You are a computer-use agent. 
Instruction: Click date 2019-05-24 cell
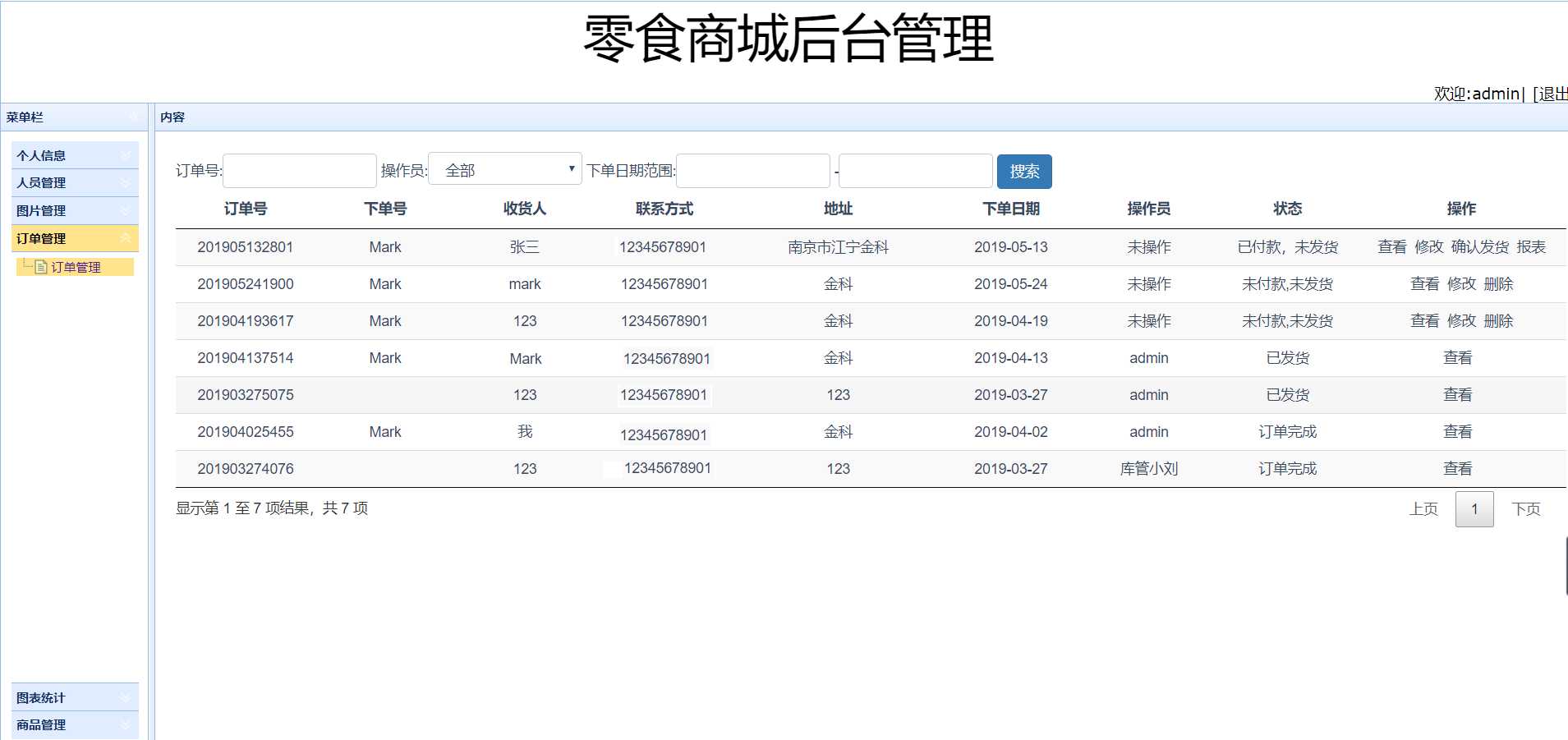click(x=1011, y=284)
